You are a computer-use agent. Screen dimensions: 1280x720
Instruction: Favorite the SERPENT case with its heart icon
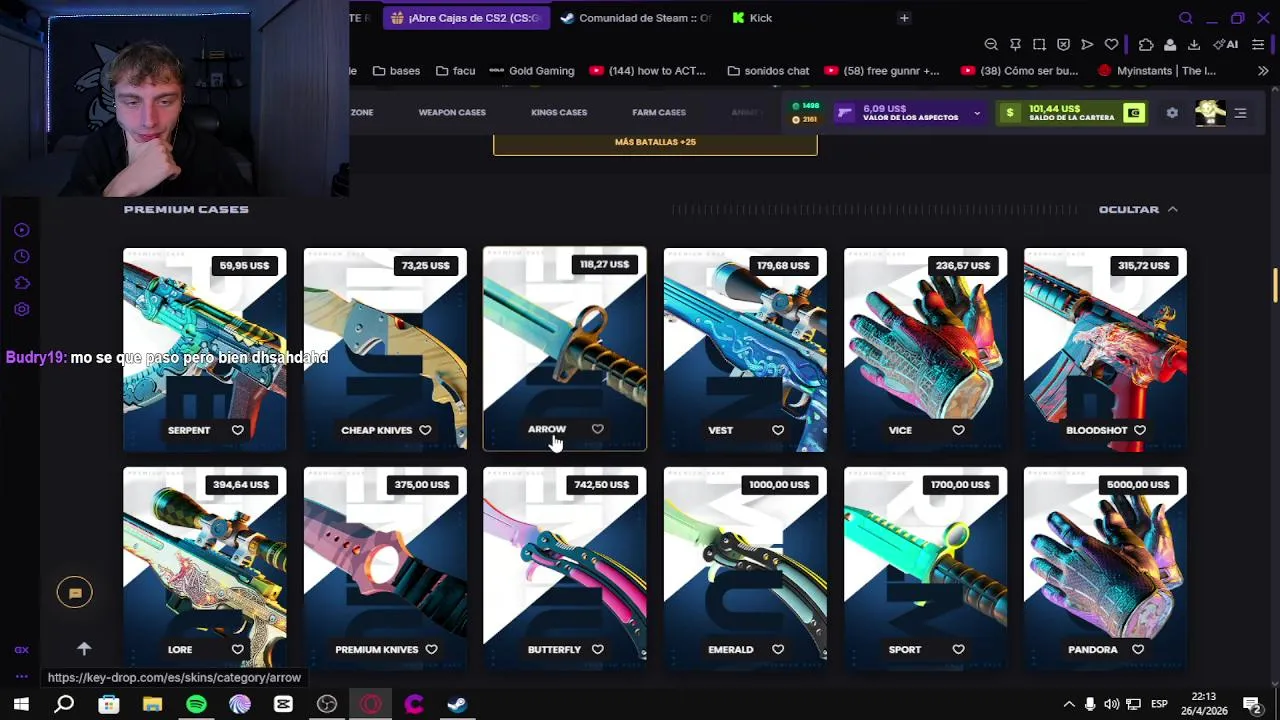point(238,430)
